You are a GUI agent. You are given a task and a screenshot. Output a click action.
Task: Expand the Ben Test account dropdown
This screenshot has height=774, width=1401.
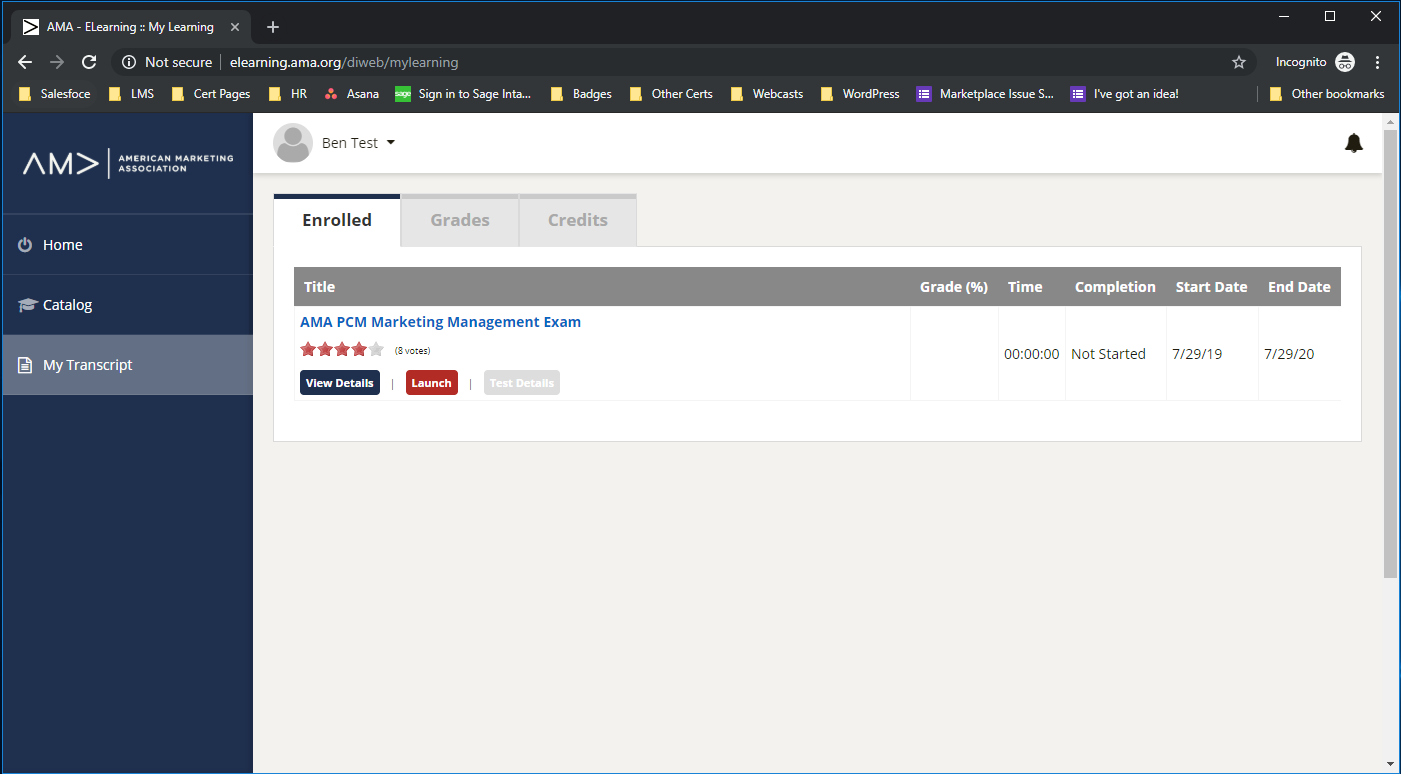click(x=390, y=143)
